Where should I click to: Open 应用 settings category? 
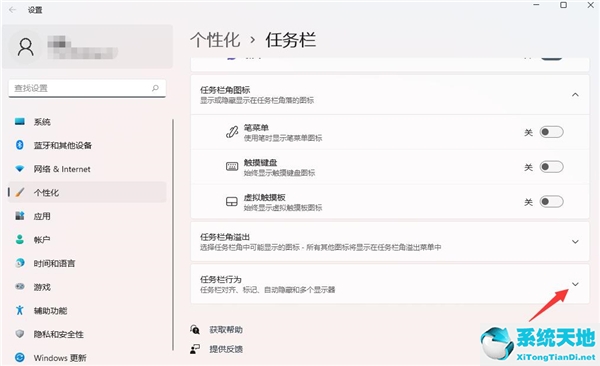(x=87, y=216)
